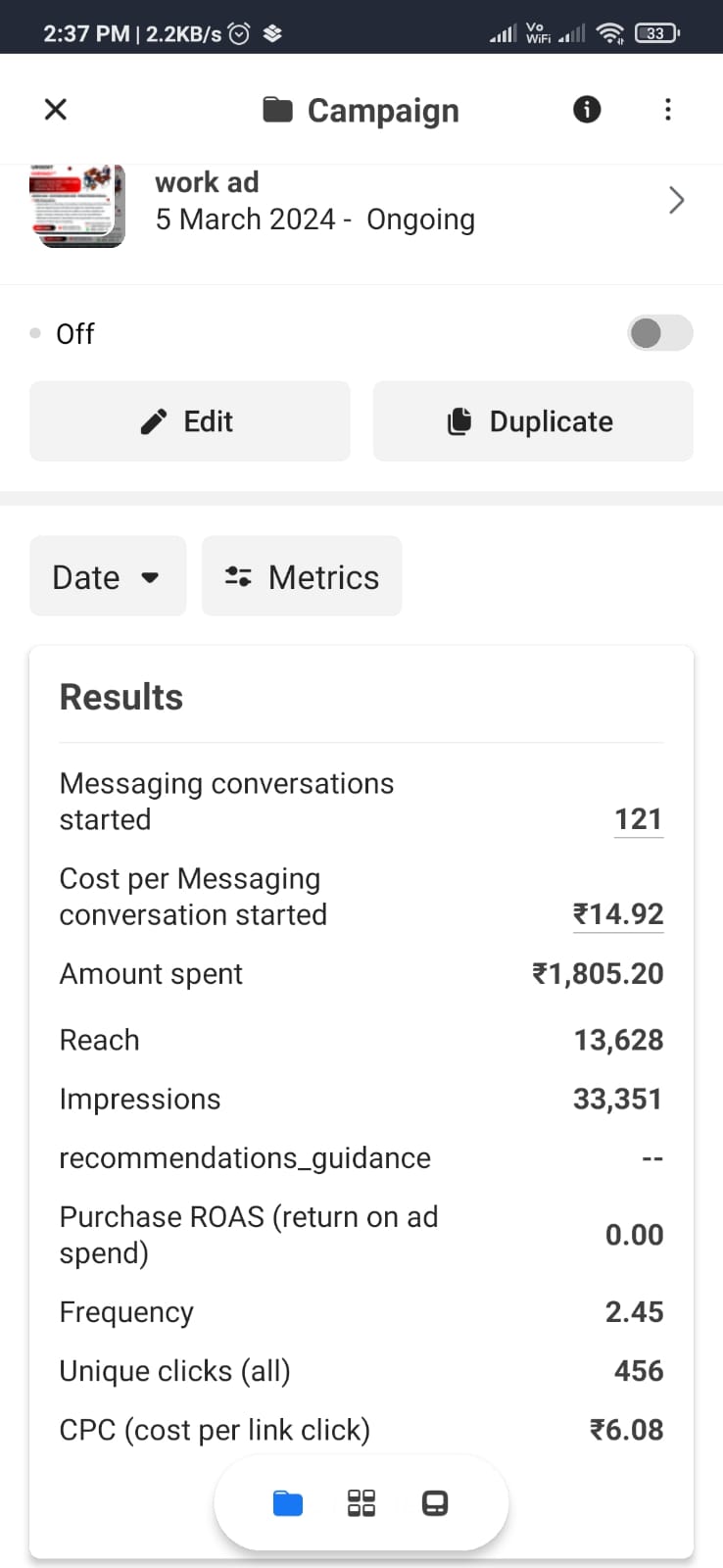Switch to ads view icon in bottom bar
Viewport: 723px width, 1568px height.
pyautogui.click(x=435, y=1503)
